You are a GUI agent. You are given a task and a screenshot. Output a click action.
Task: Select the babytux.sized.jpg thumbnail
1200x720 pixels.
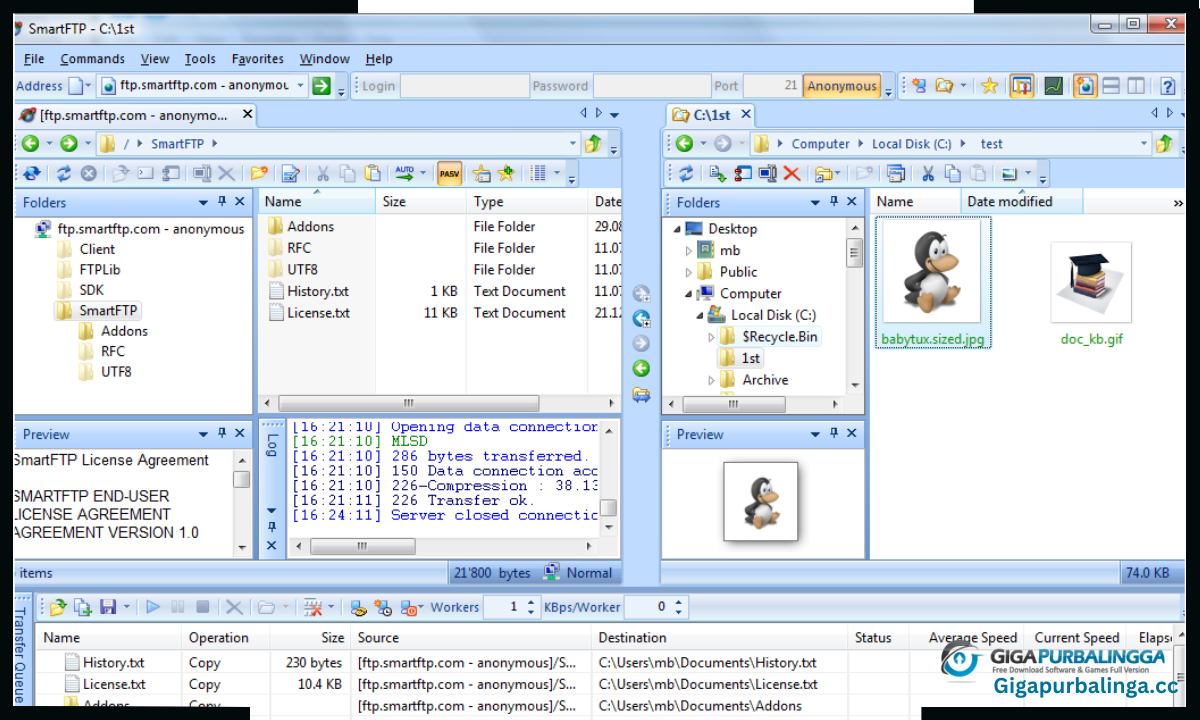pyautogui.click(x=932, y=283)
